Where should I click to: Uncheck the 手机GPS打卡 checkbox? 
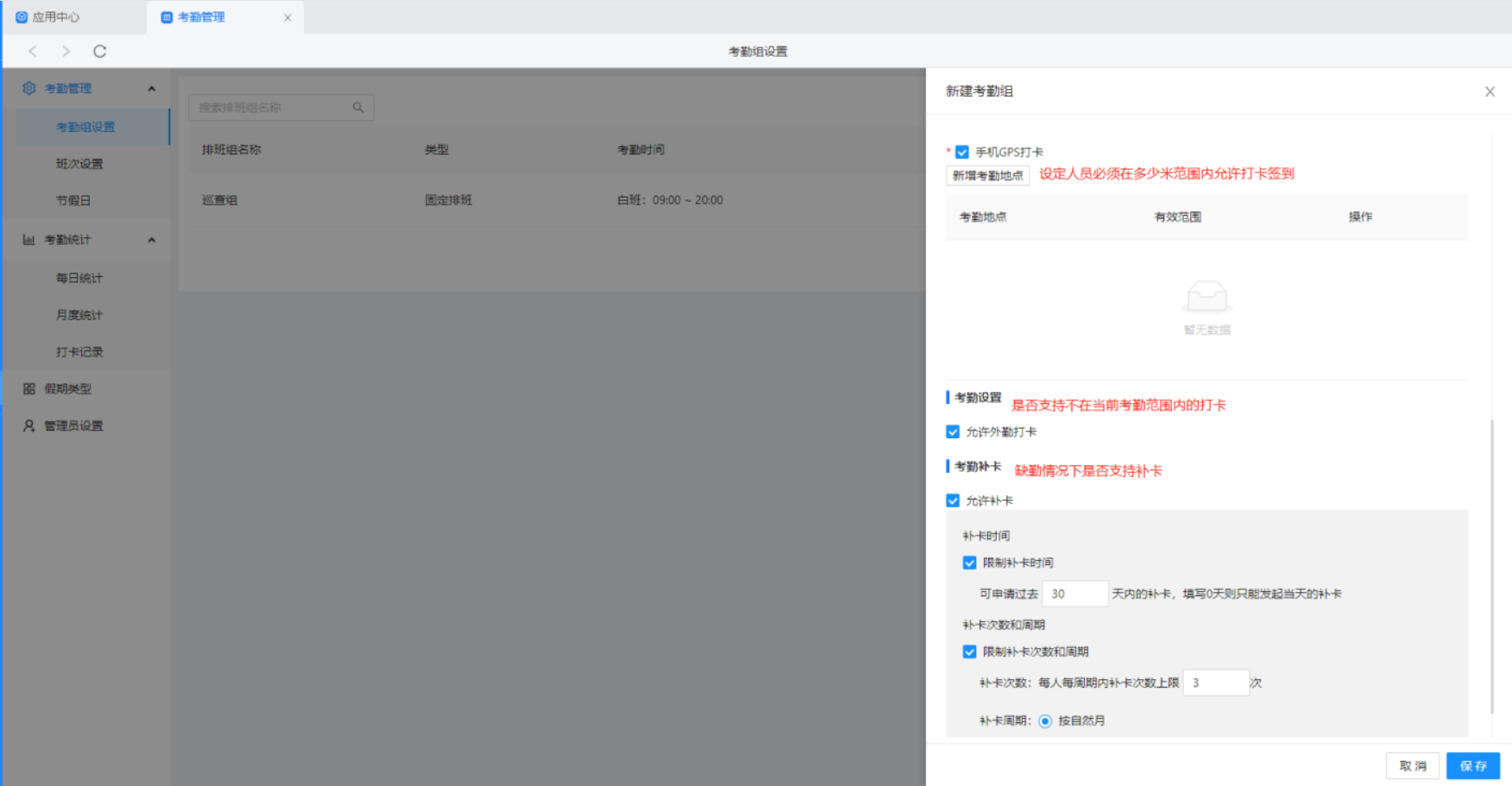(x=962, y=153)
